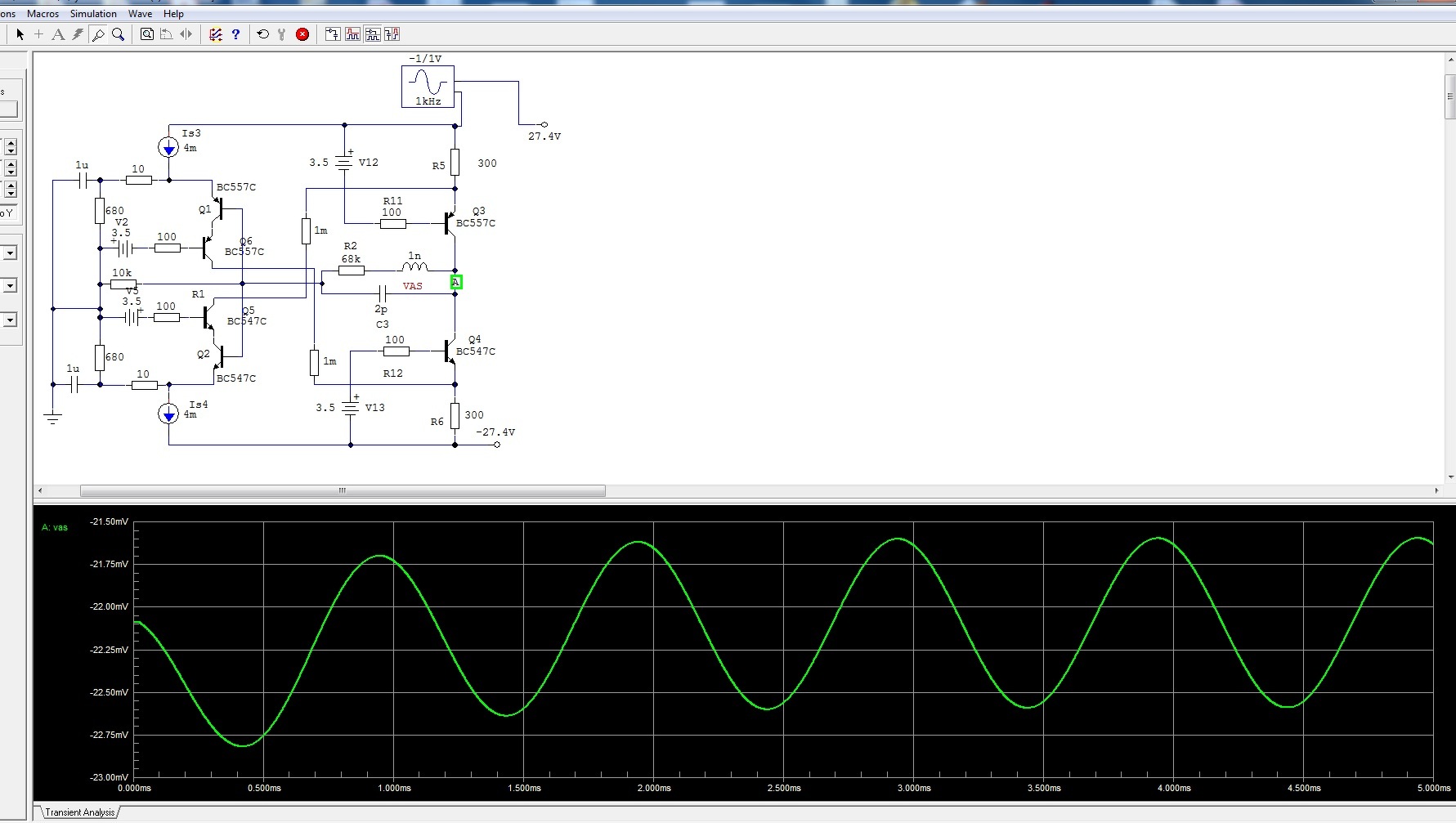Click the red VAS node label
The height and width of the screenshot is (823, 1456).
[413, 286]
